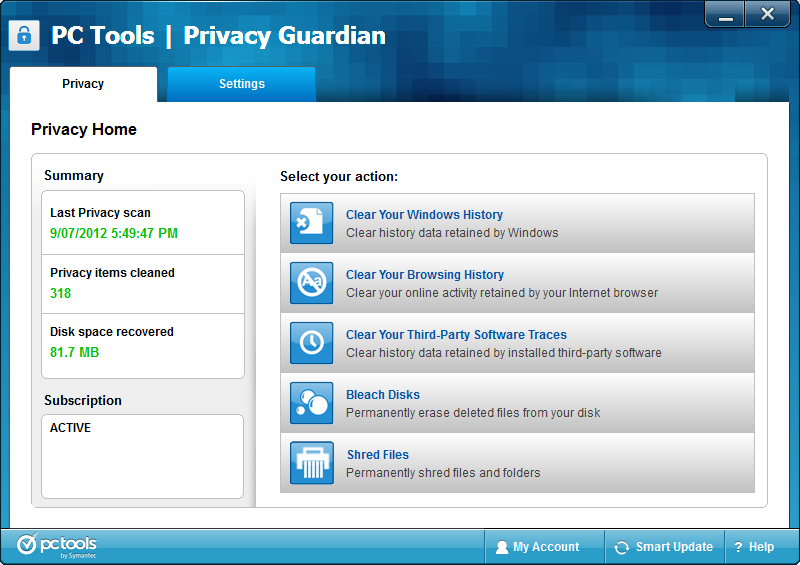
Task: Click the Summary heading
Action: pos(74,176)
